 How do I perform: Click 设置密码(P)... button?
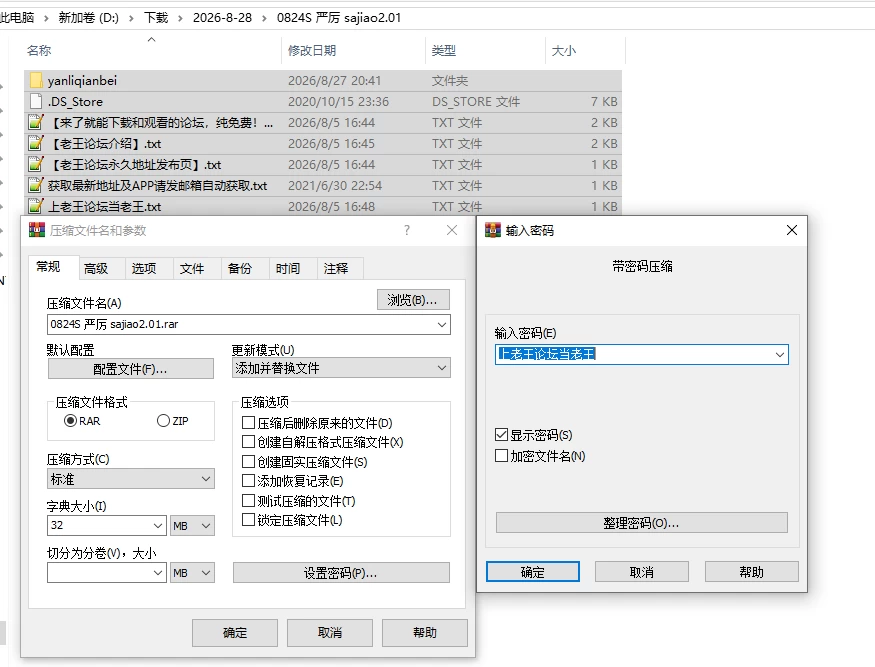341,573
